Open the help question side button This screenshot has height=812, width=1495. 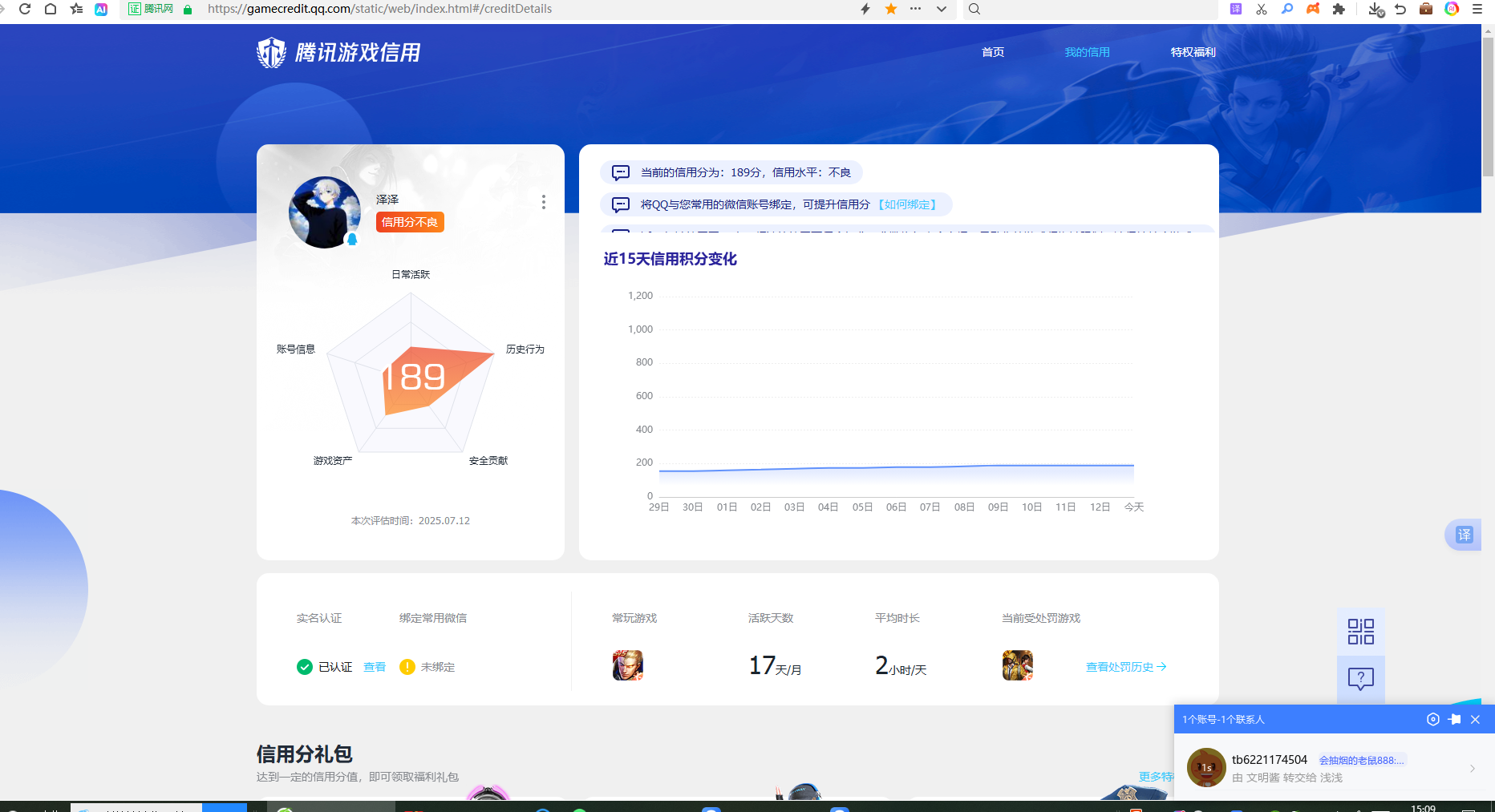point(1361,679)
